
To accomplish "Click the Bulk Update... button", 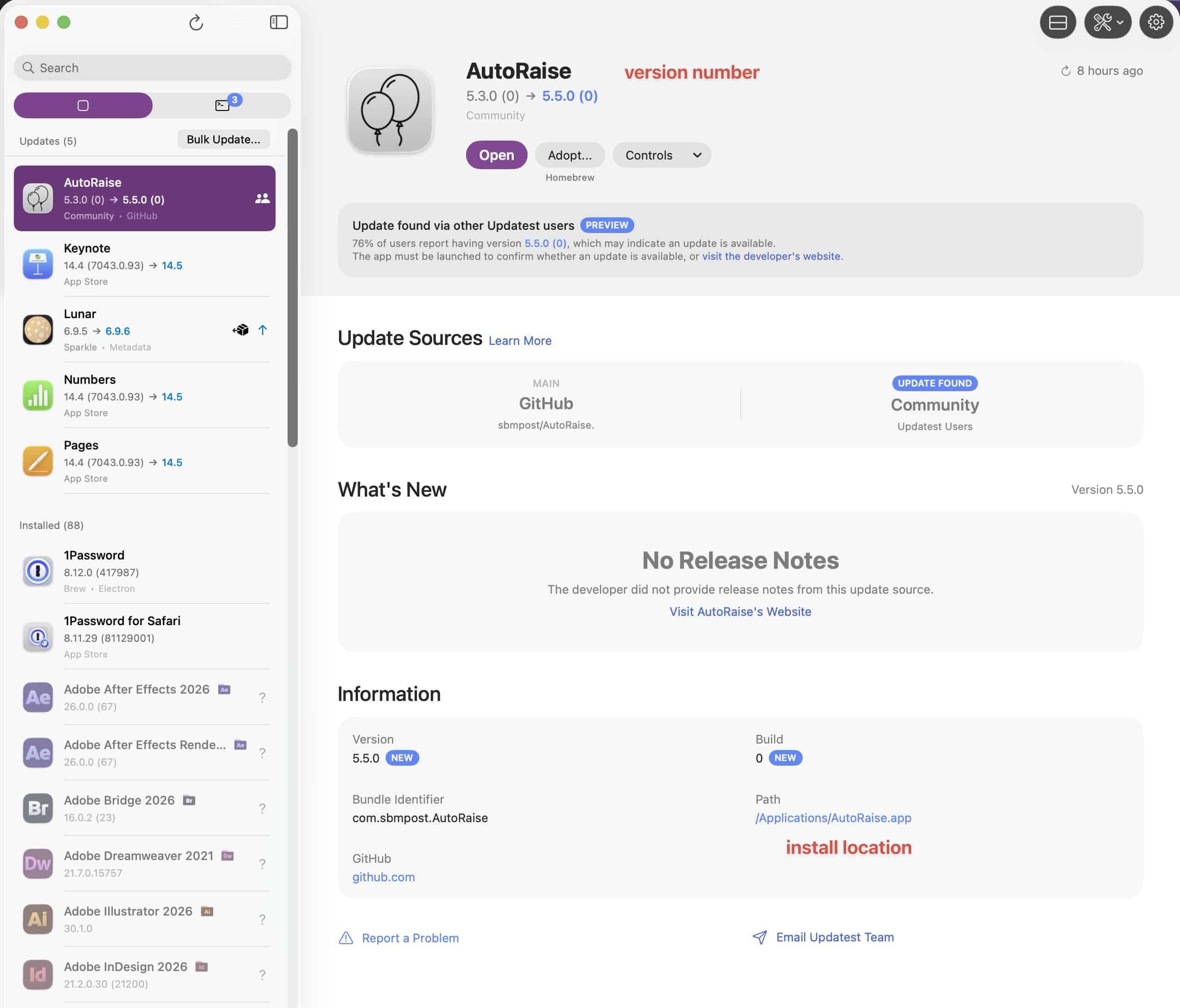I will click(223, 140).
